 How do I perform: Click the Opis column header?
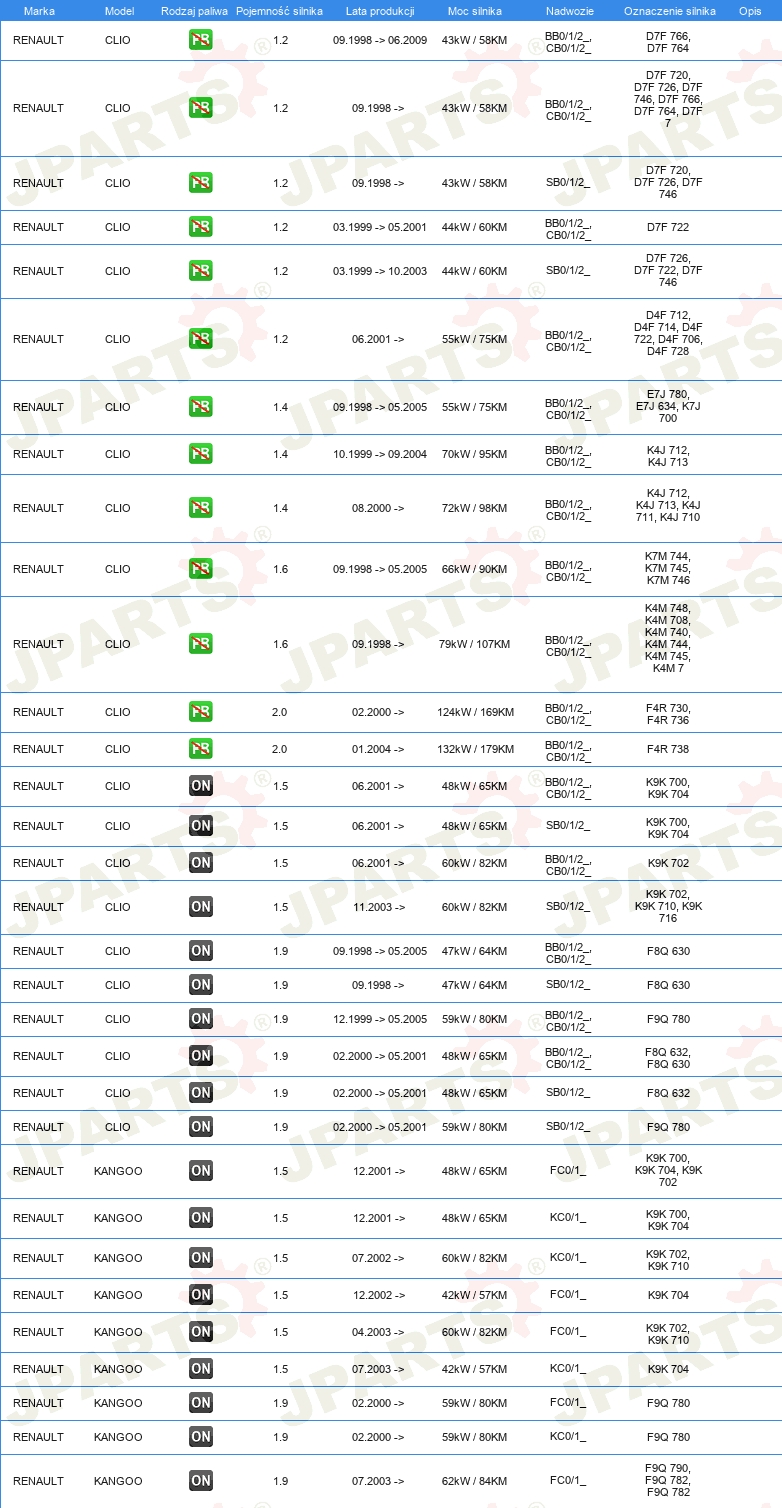pos(749,11)
